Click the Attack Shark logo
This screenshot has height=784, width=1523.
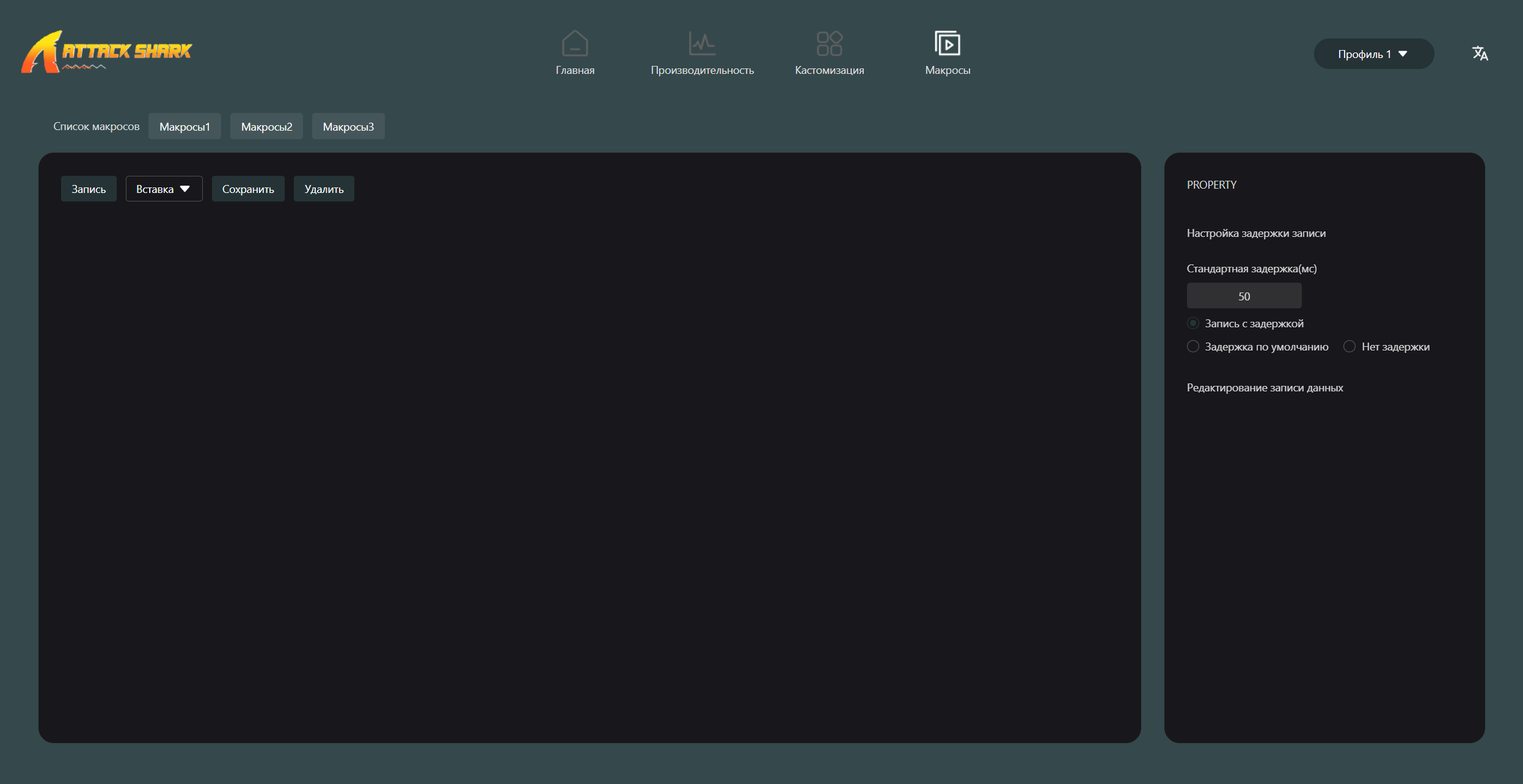107,52
